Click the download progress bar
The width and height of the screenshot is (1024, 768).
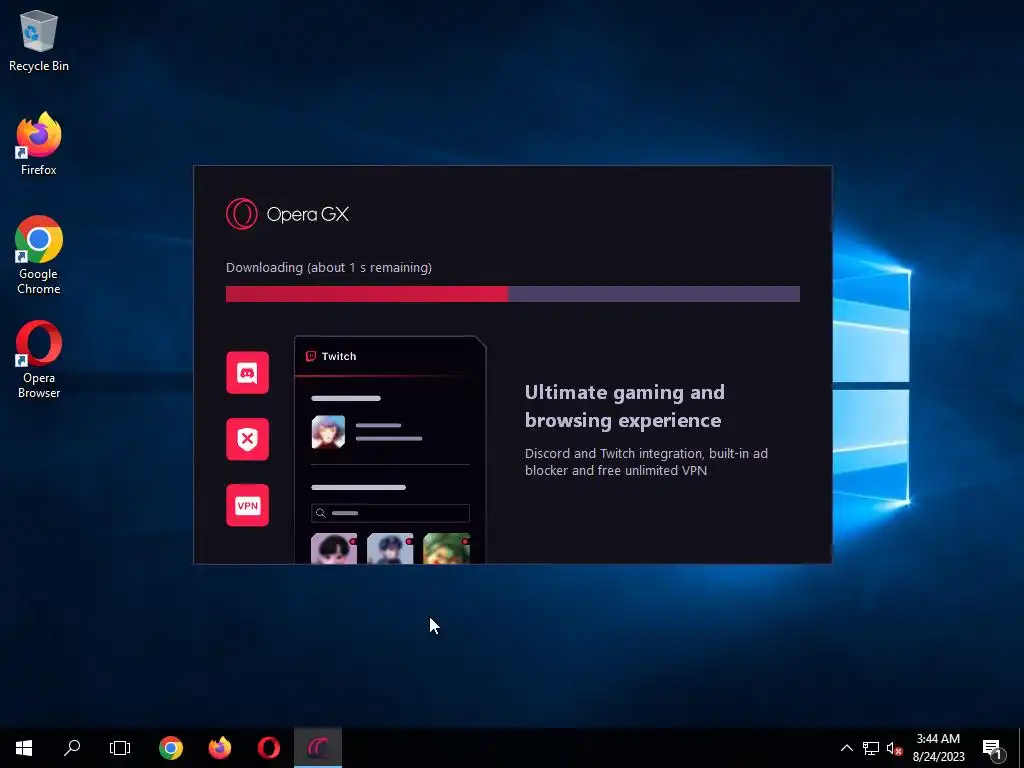pos(513,294)
